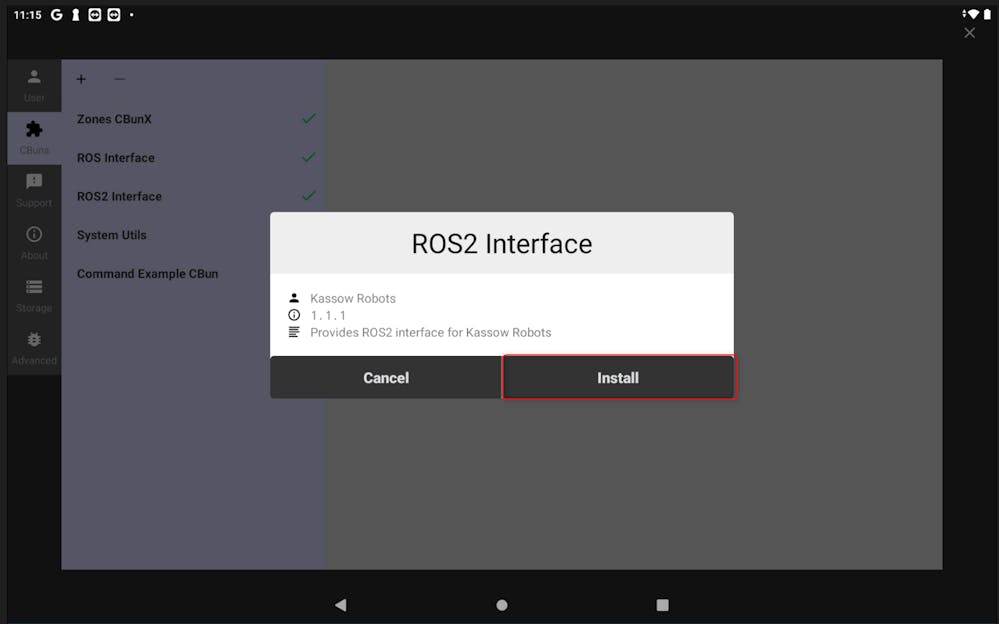Tap the battery status bar icon
The width and height of the screenshot is (999, 624).
[987, 14]
